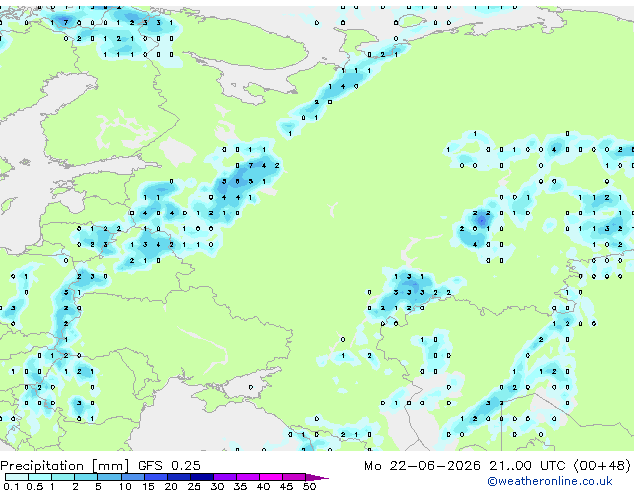Click the 'Mo 22-06-2026' date text
Screen dimensions: 634x490
point(423,466)
